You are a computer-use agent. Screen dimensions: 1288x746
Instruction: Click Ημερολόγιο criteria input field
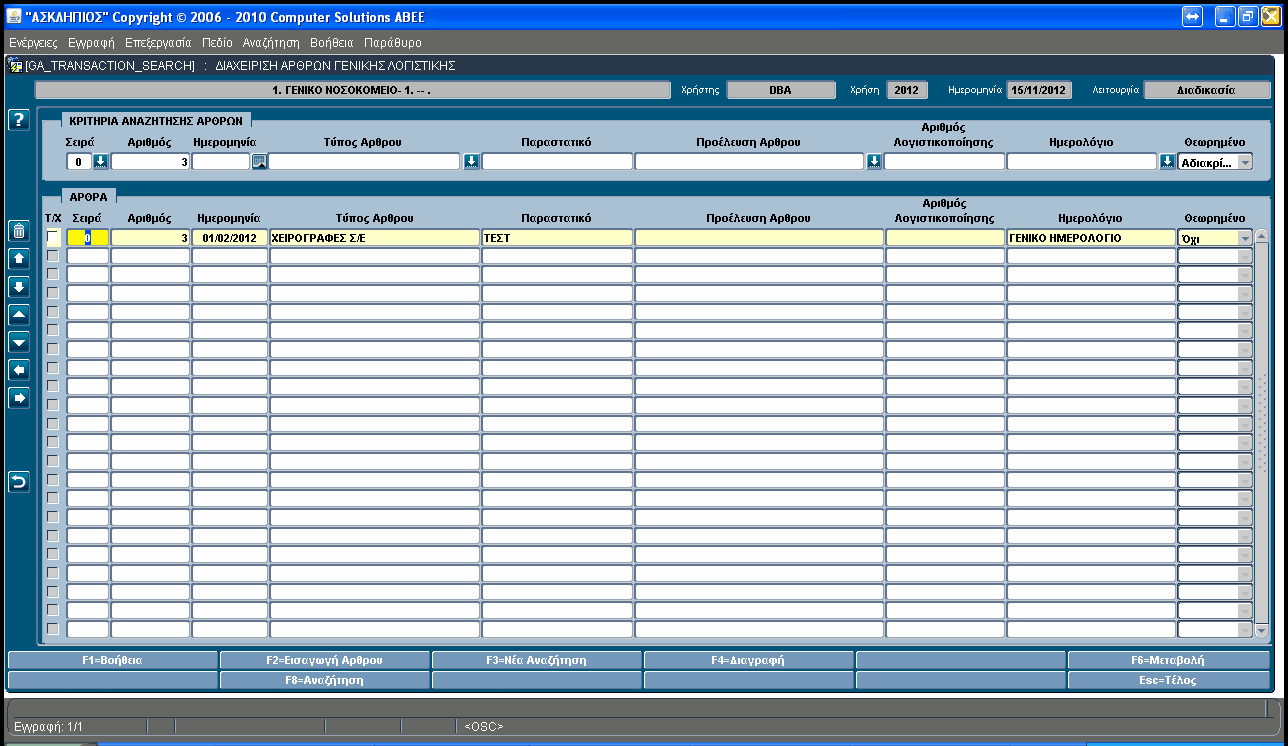[1082, 162]
